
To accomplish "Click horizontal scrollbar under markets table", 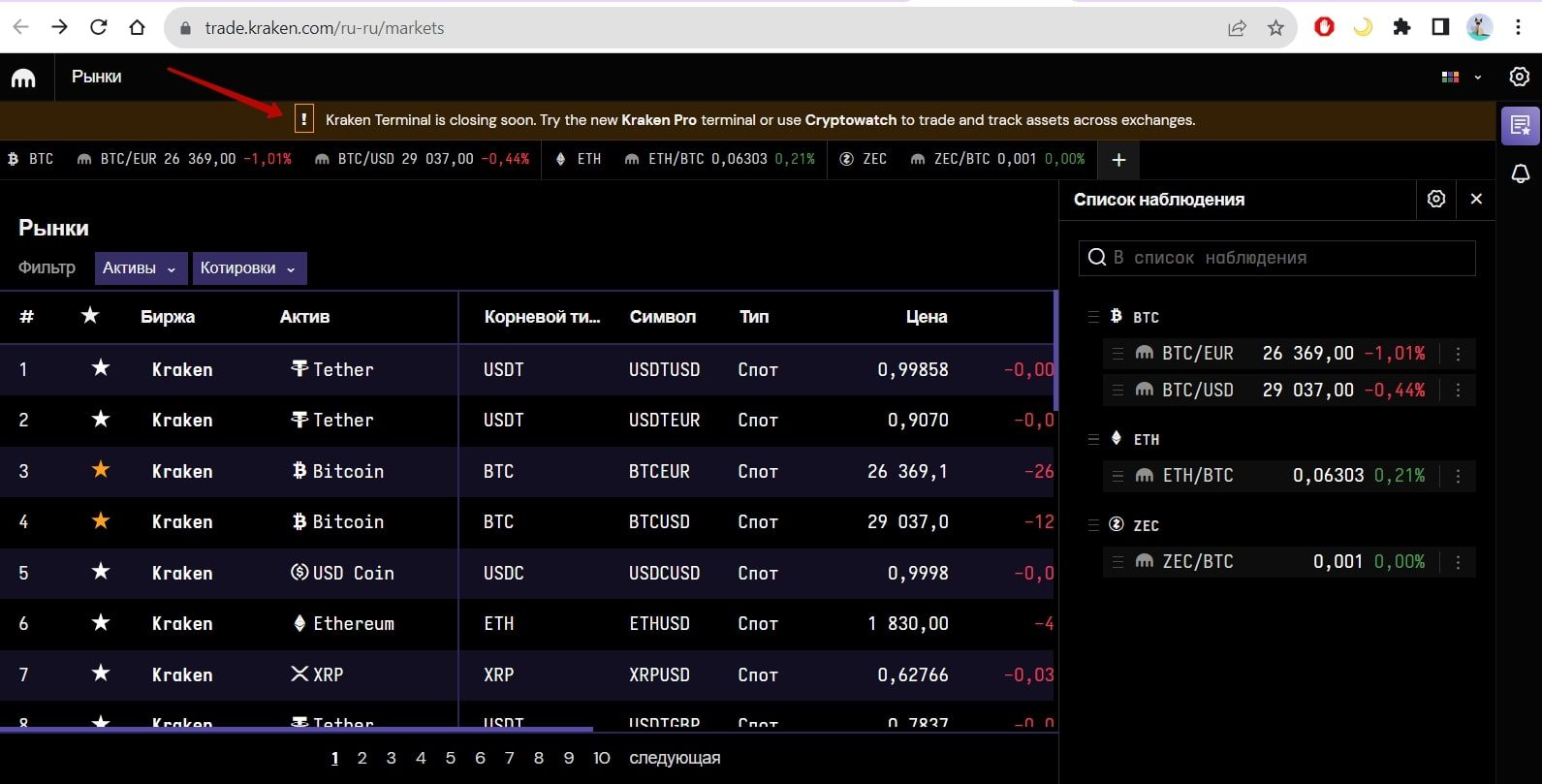I will tap(297, 729).
